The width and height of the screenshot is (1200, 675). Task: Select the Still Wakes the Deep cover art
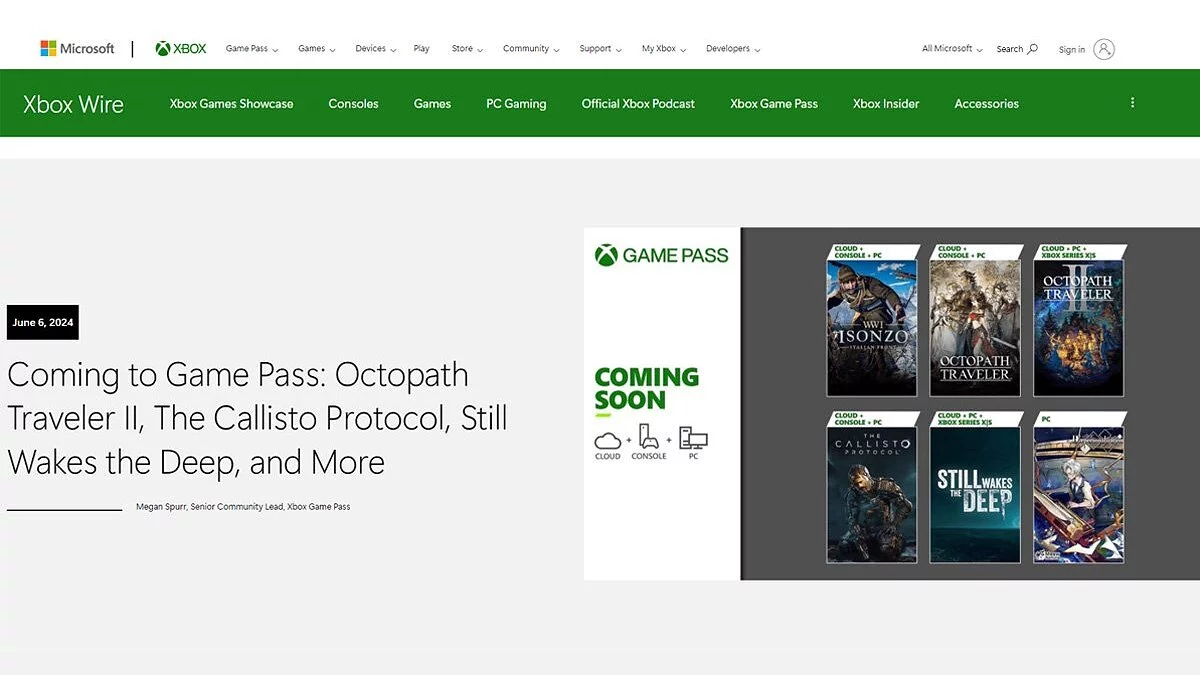click(974, 493)
